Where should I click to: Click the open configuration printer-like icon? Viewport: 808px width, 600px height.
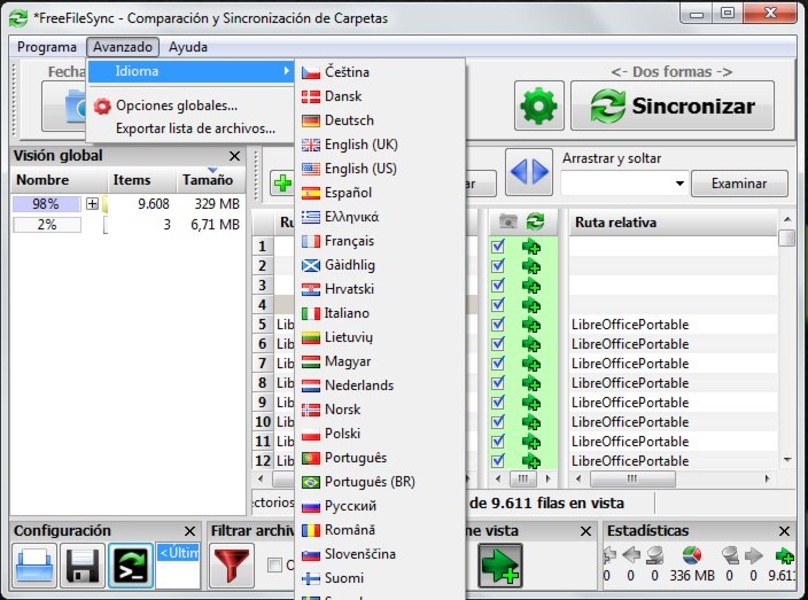click(x=35, y=565)
